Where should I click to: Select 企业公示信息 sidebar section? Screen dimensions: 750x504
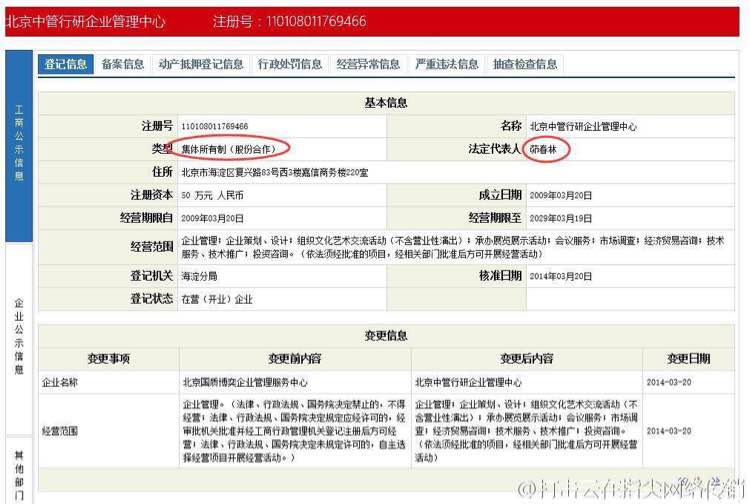coord(19,337)
